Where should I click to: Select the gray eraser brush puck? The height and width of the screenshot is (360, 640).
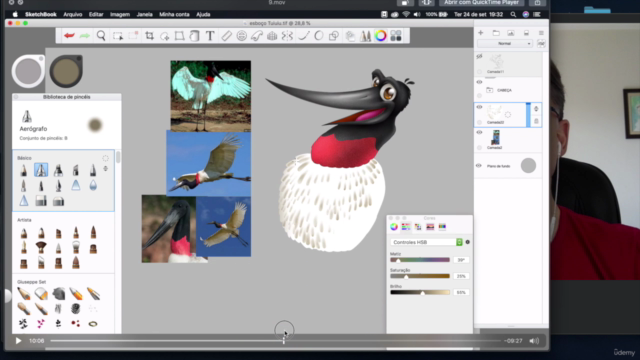click(x=28, y=71)
